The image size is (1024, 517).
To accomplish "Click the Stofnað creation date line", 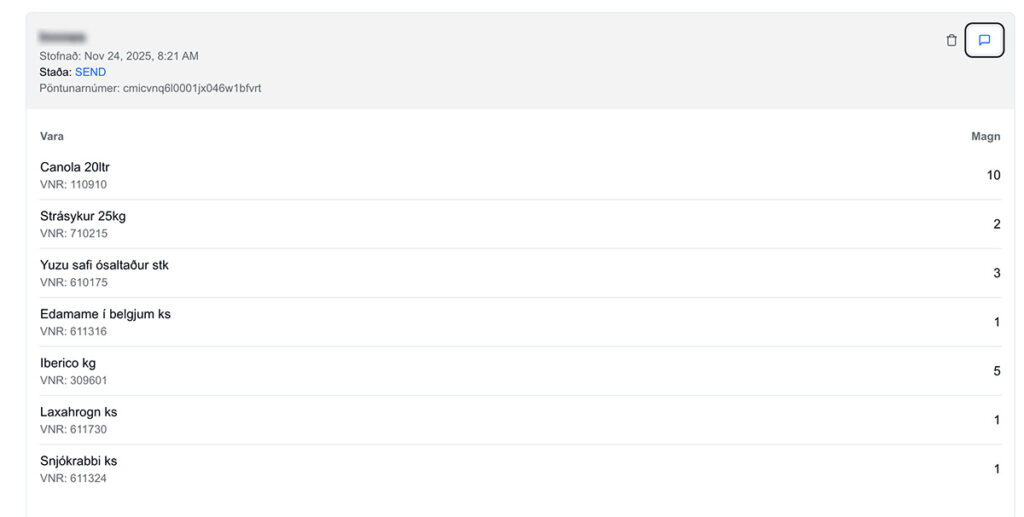I will pos(119,56).
